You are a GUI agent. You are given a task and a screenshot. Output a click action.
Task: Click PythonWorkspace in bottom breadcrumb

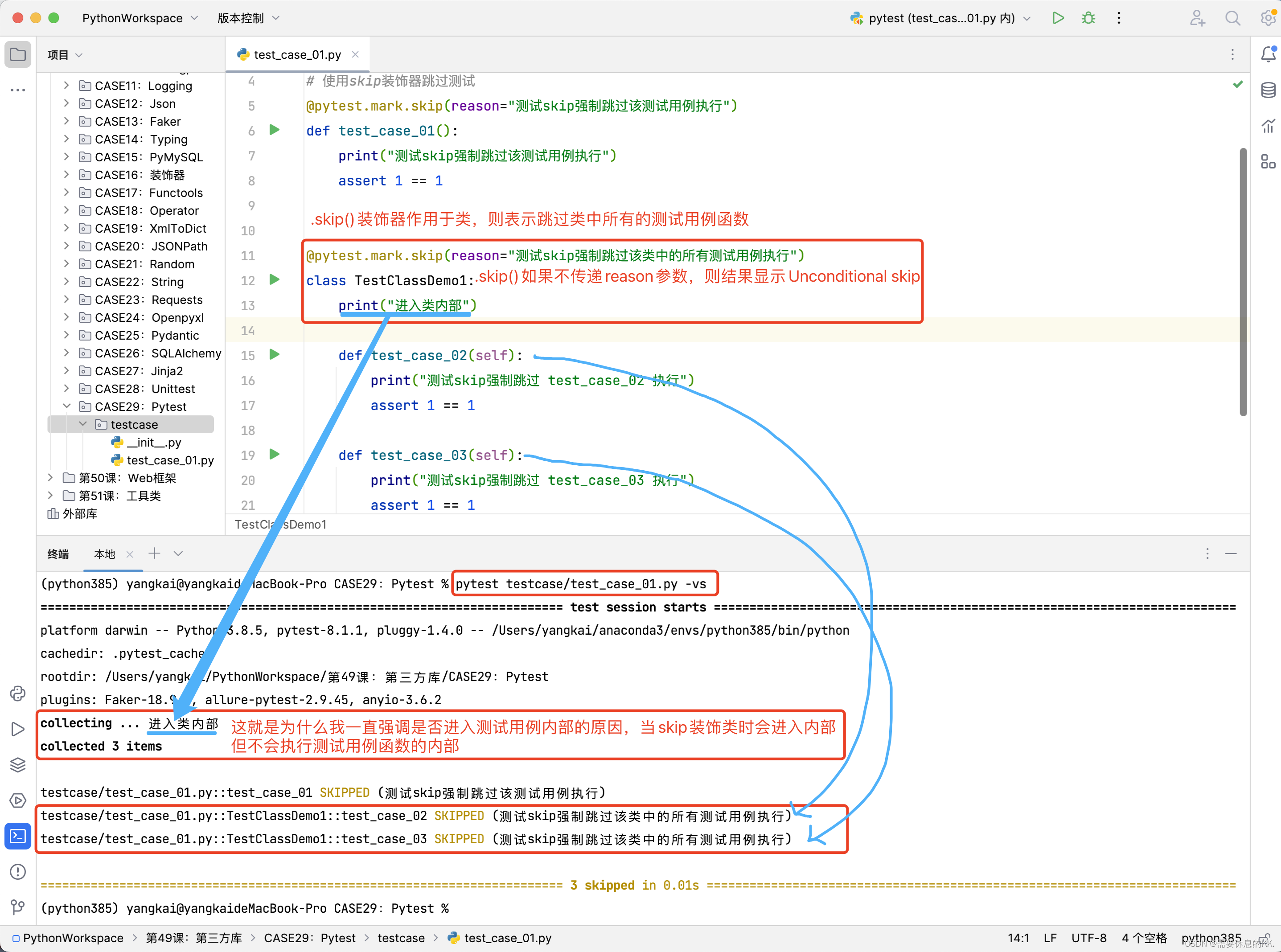point(73,938)
